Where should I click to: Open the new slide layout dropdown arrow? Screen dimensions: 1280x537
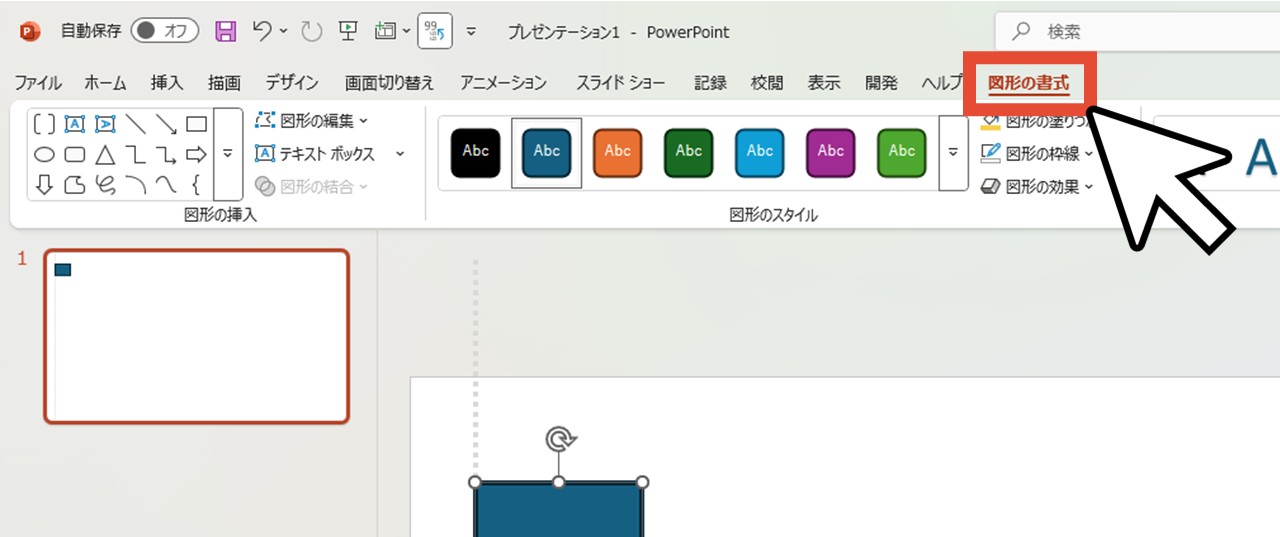tap(406, 31)
